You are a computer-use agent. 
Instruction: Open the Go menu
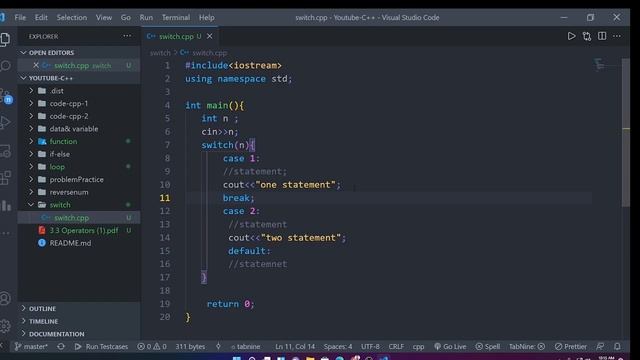(126, 18)
